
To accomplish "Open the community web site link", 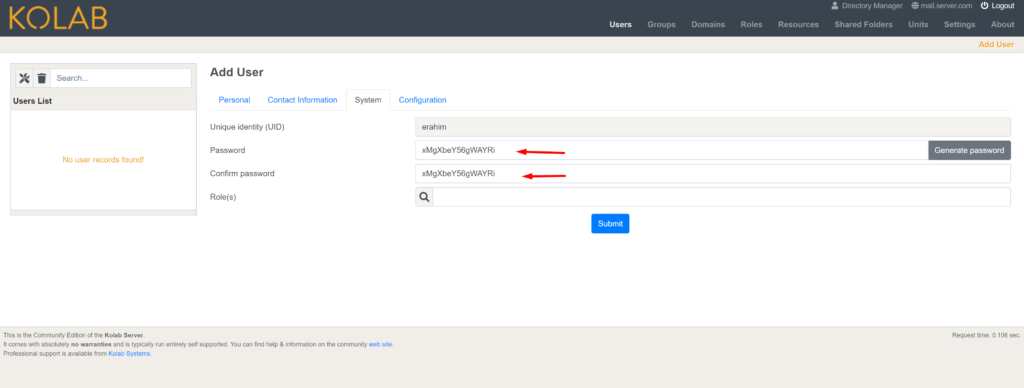I will pyautogui.click(x=380, y=344).
